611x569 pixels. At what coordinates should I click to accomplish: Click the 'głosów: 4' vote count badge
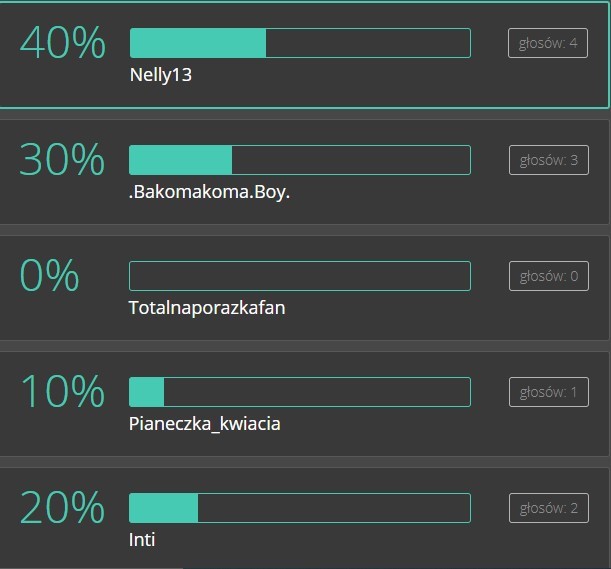(548, 43)
